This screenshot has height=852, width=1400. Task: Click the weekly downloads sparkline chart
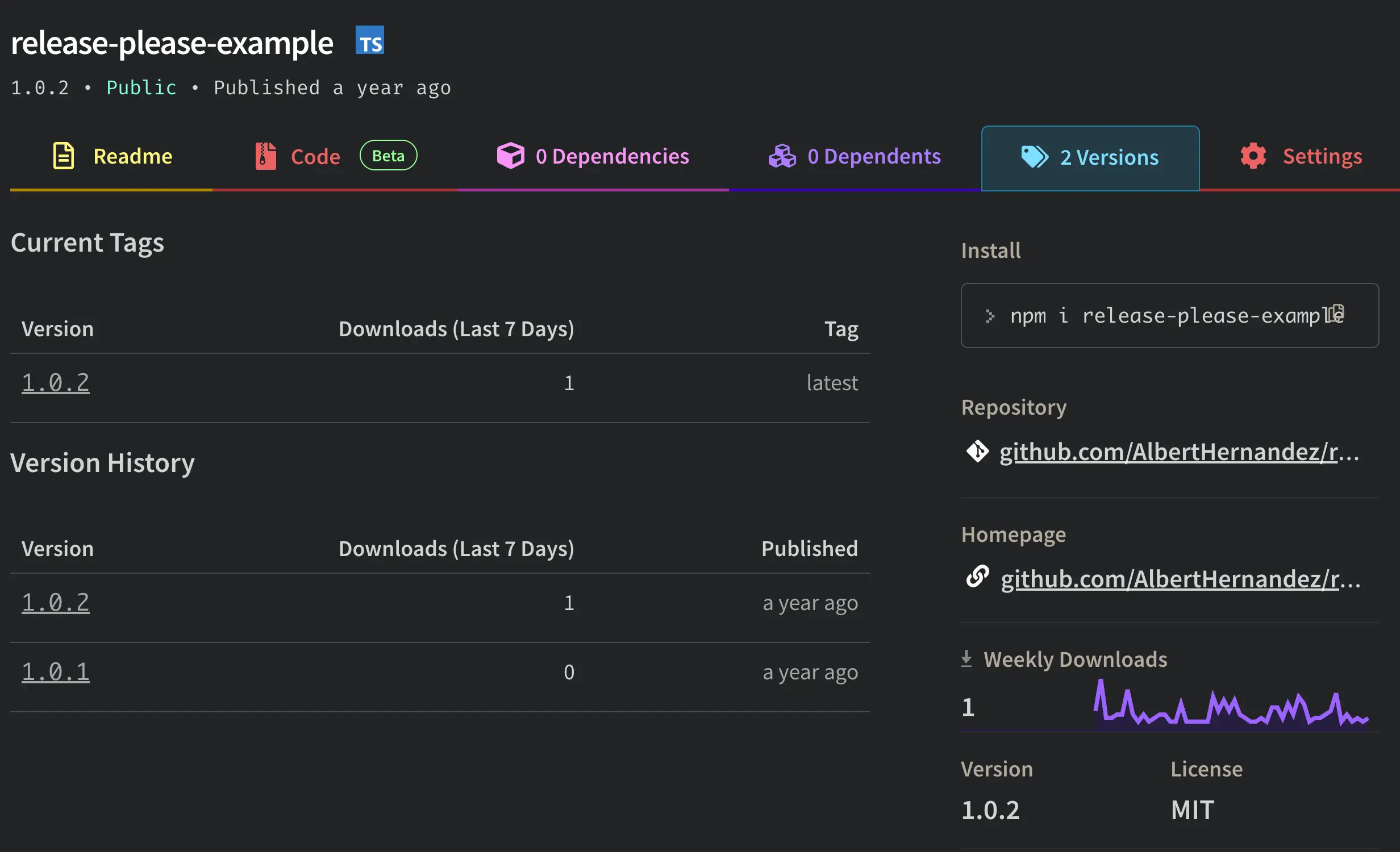pyautogui.click(x=1231, y=706)
